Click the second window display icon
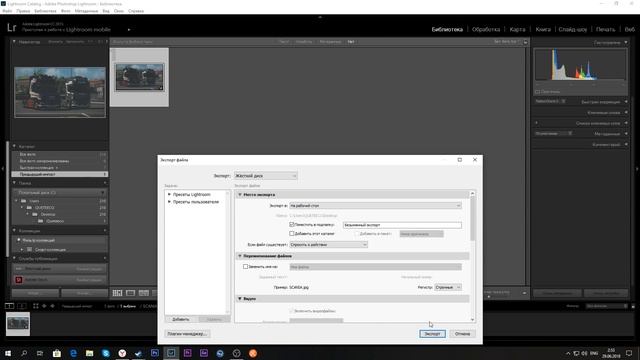This screenshot has width=640, height=360. point(22,306)
